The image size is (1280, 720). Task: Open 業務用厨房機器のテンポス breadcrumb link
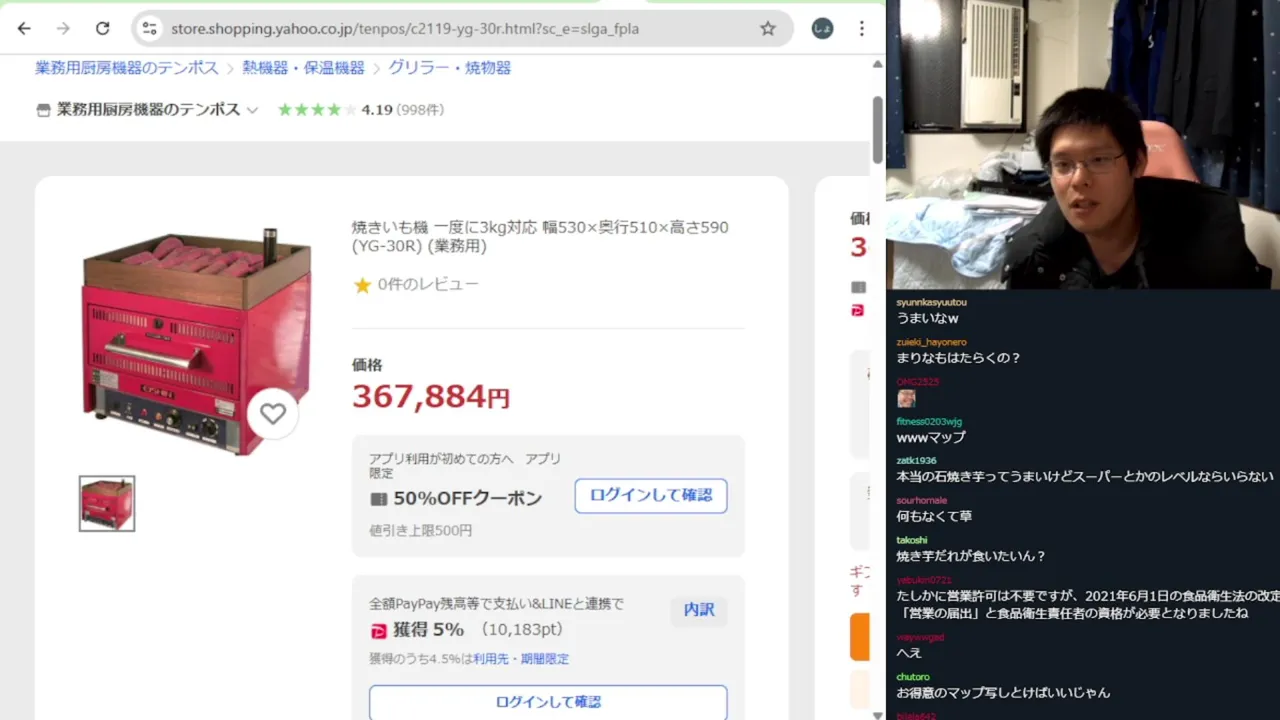[x=126, y=68]
